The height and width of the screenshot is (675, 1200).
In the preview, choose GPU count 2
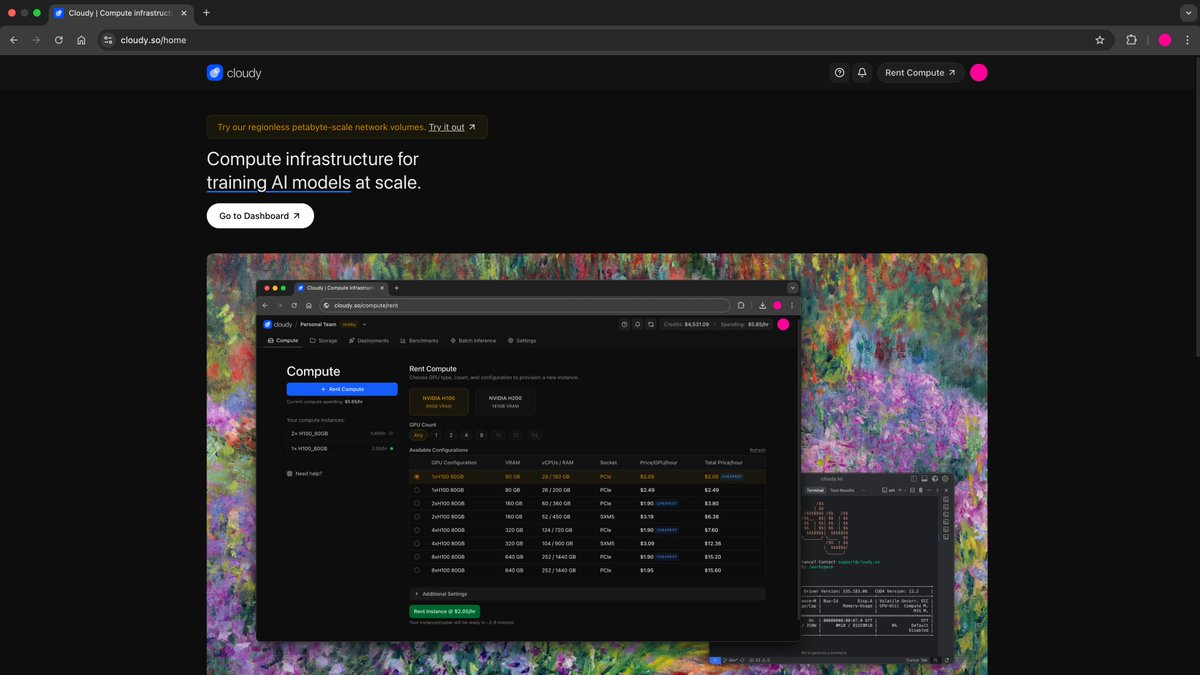451,435
